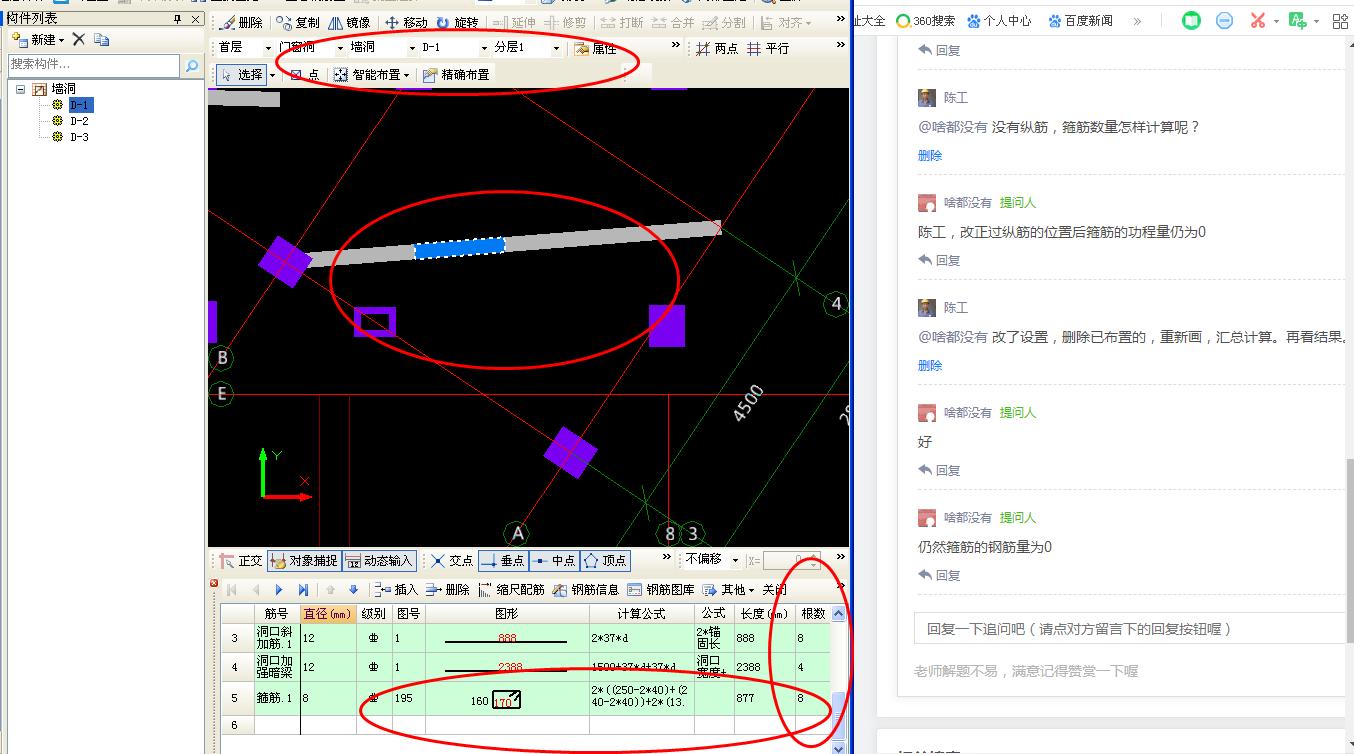Activate the 旋转 (Rotate) tool
Viewport: 1354px width, 754px height.
pos(457,22)
